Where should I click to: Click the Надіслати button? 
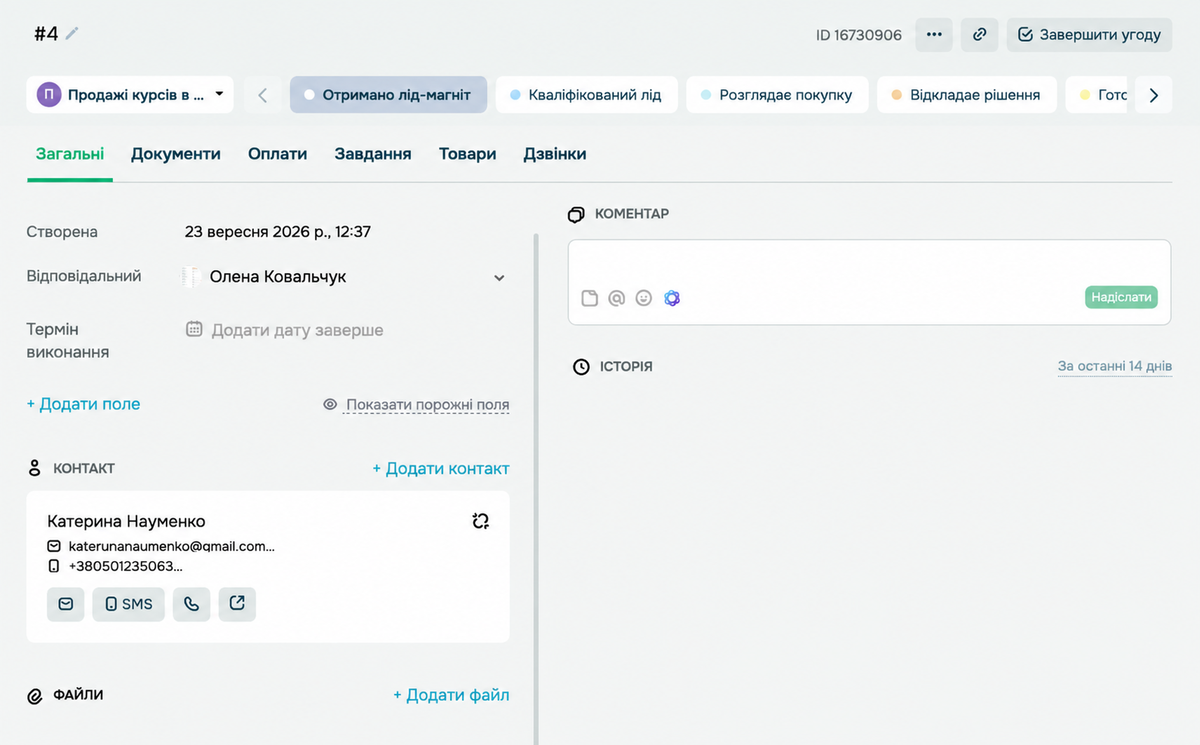pyautogui.click(x=1121, y=297)
